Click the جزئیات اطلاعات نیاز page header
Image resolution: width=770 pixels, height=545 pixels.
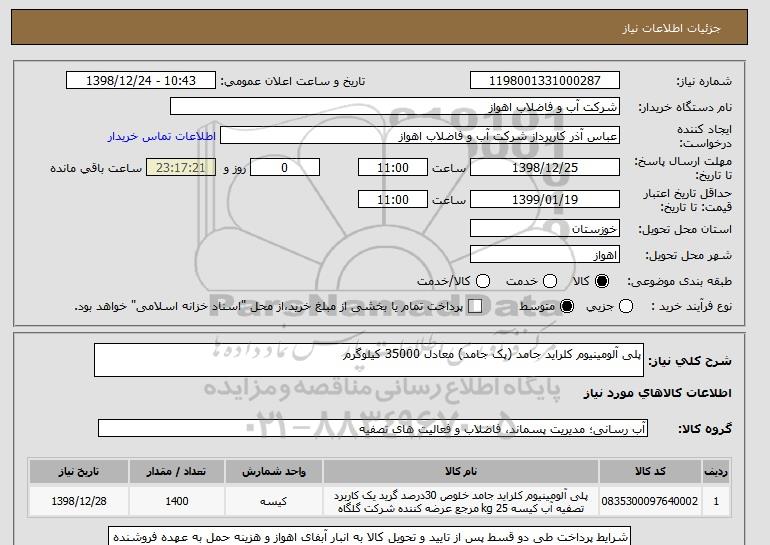click(x=671, y=28)
